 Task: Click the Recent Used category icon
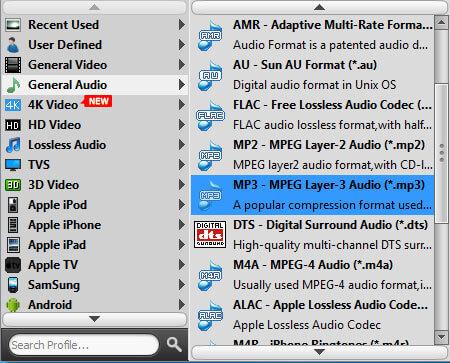point(13,25)
